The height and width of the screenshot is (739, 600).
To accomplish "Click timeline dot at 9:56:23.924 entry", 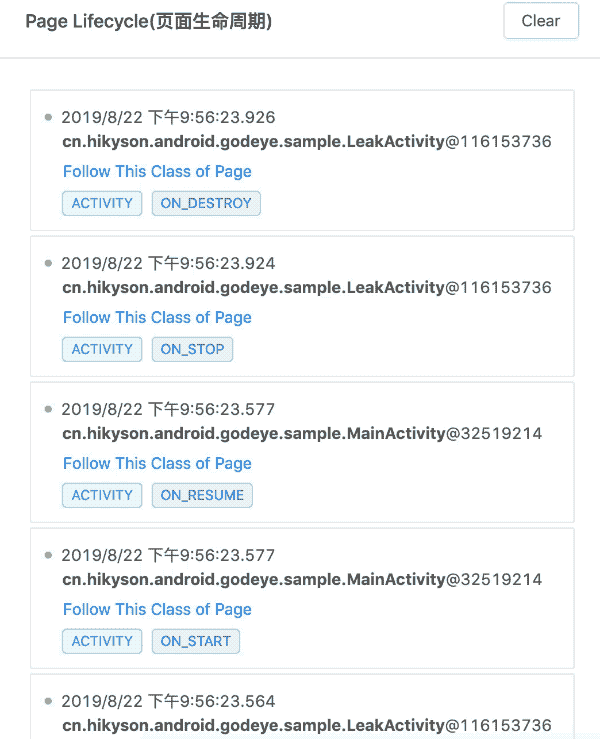I will click(x=48, y=263).
